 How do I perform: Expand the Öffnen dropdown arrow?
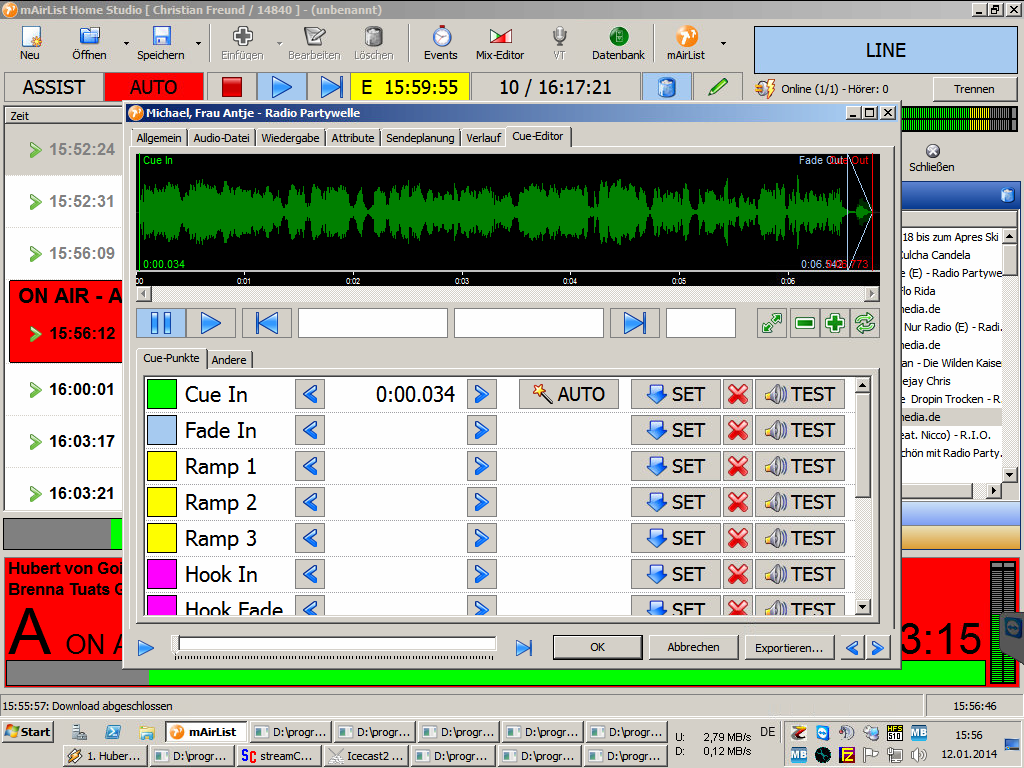click(x=126, y=44)
